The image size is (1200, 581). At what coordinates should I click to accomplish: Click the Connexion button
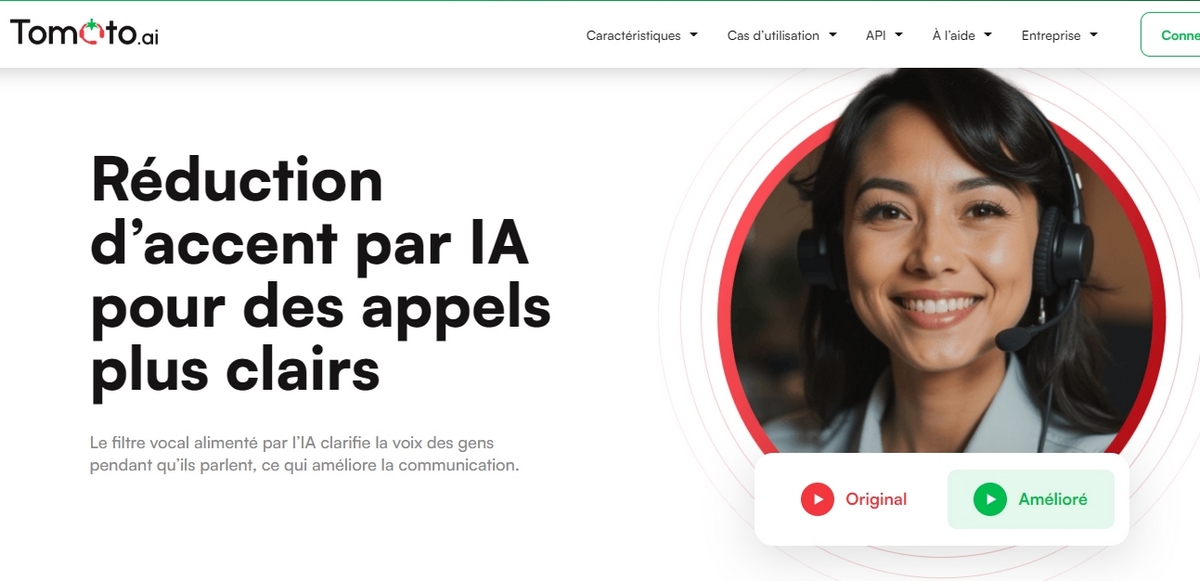(1171, 35)
